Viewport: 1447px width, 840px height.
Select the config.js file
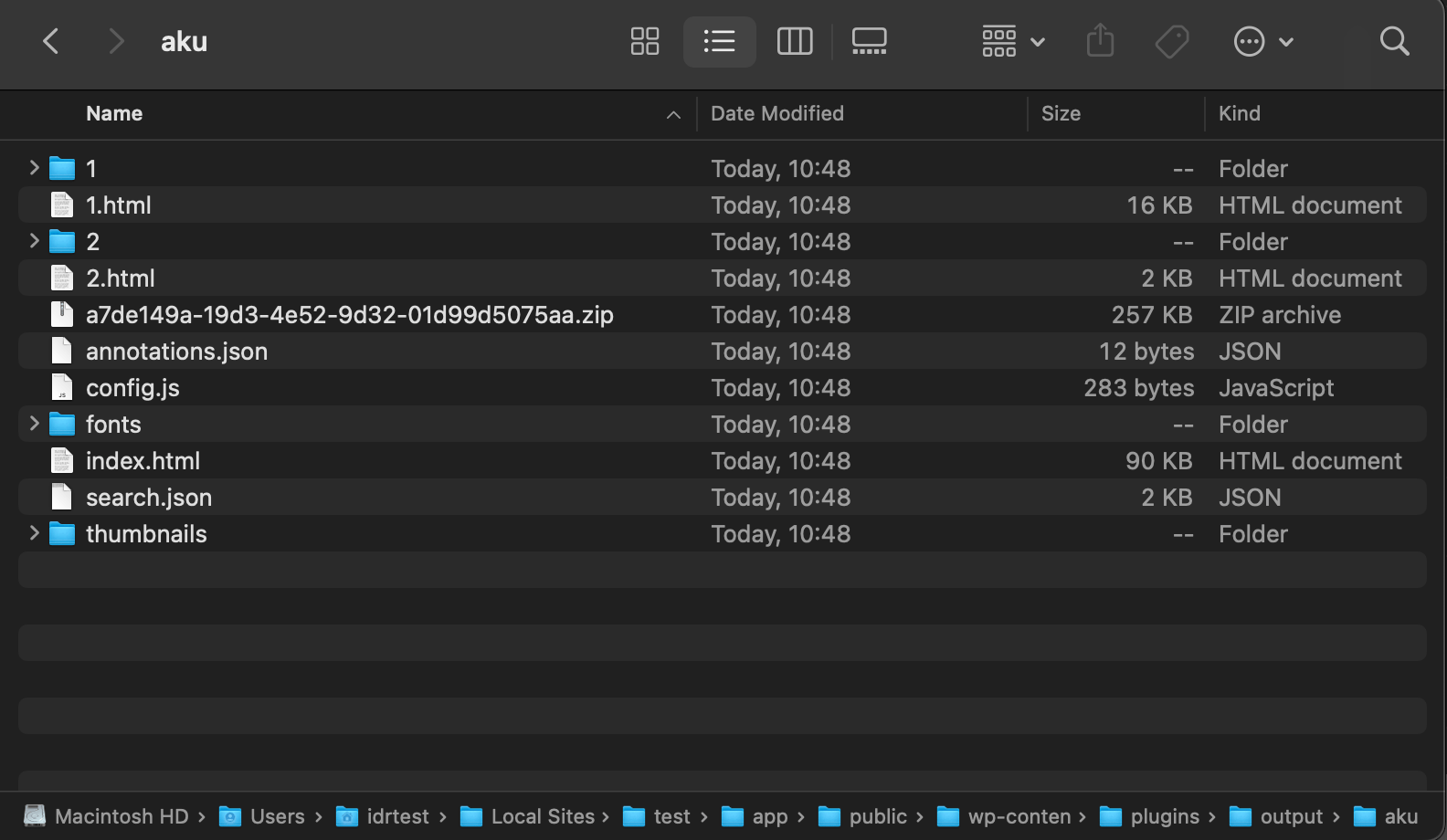[132, 388]
